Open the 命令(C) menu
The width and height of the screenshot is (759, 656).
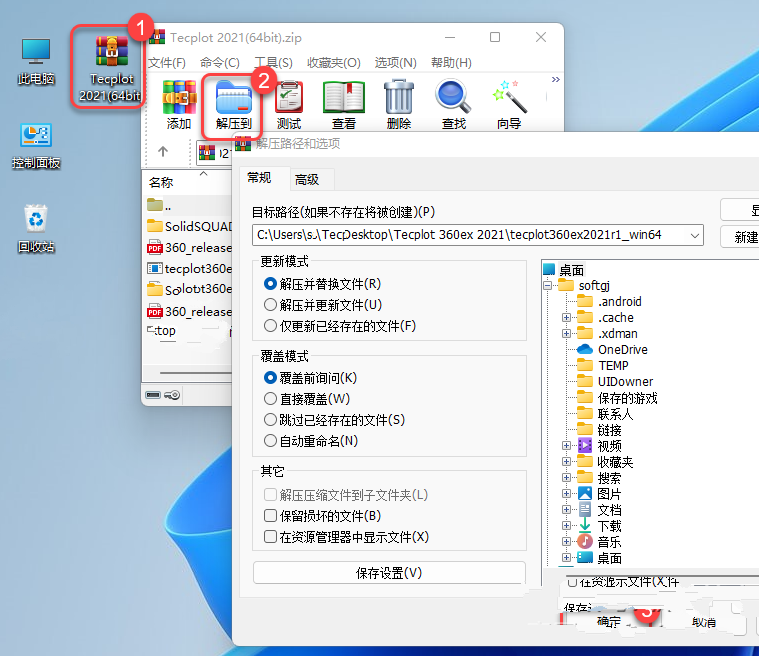[x=220, y=63]
